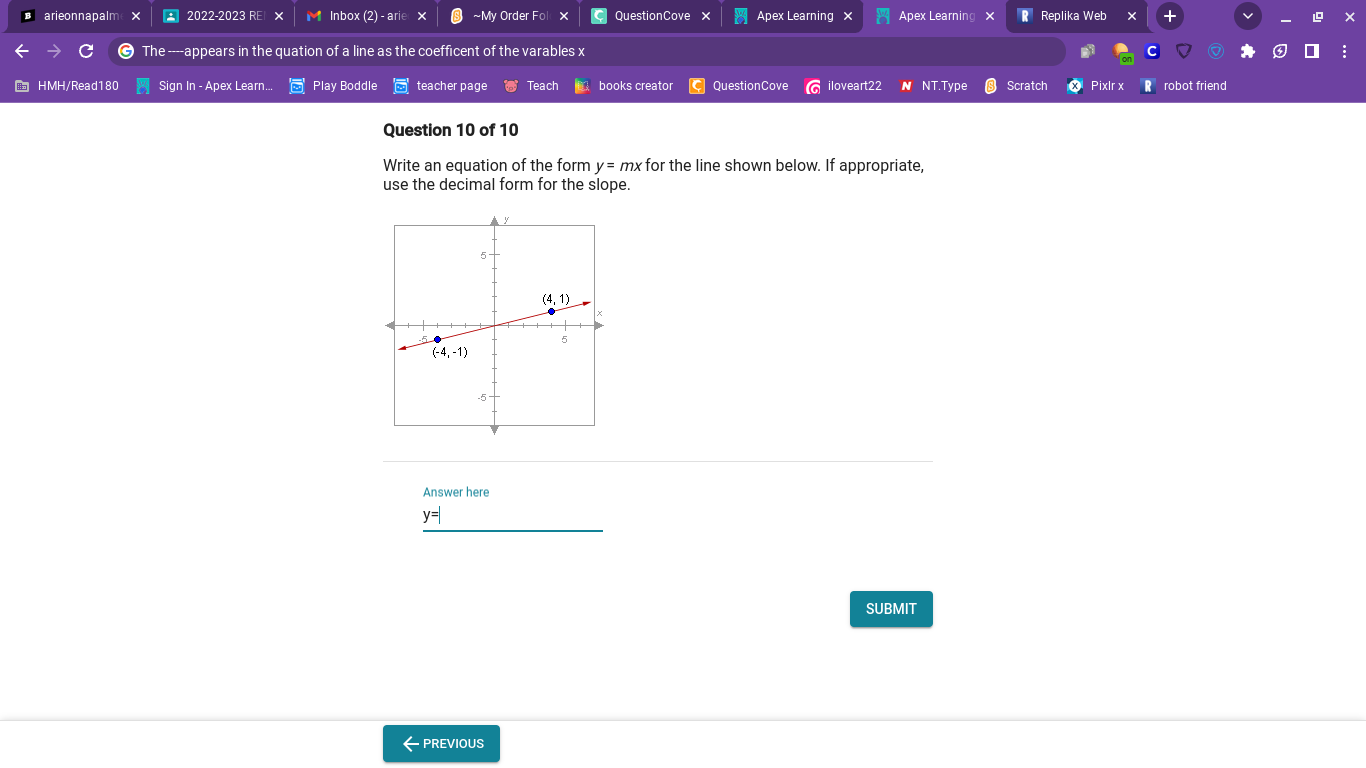This screenshot has width=1366, height=768.
Task: Open the Pixlr x bookmark
Action: [x=1096, y=86]
